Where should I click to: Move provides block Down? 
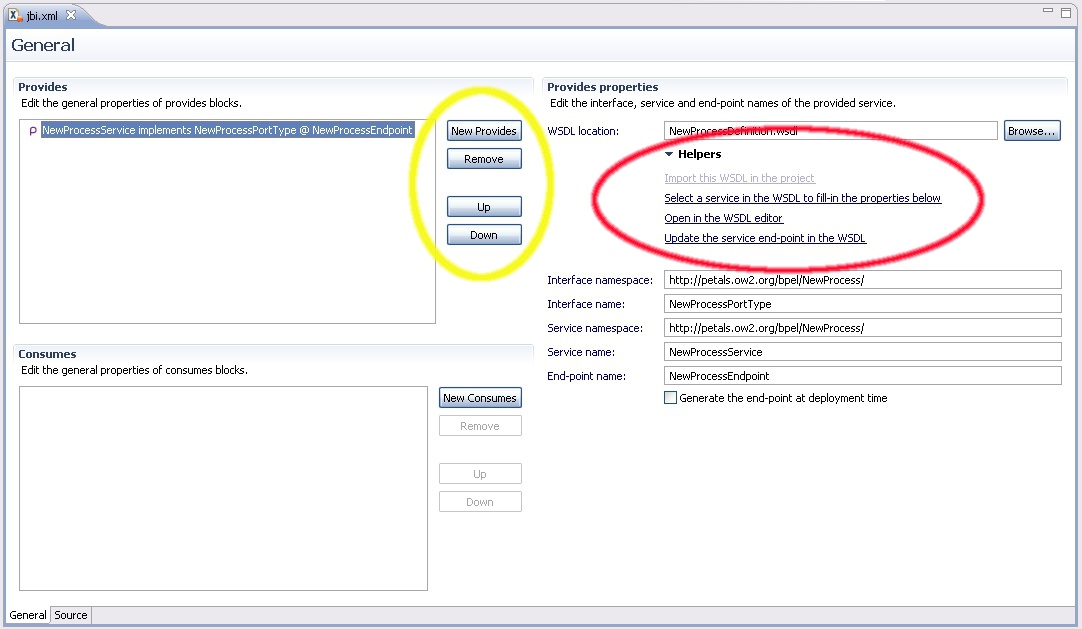pos(483,235)
